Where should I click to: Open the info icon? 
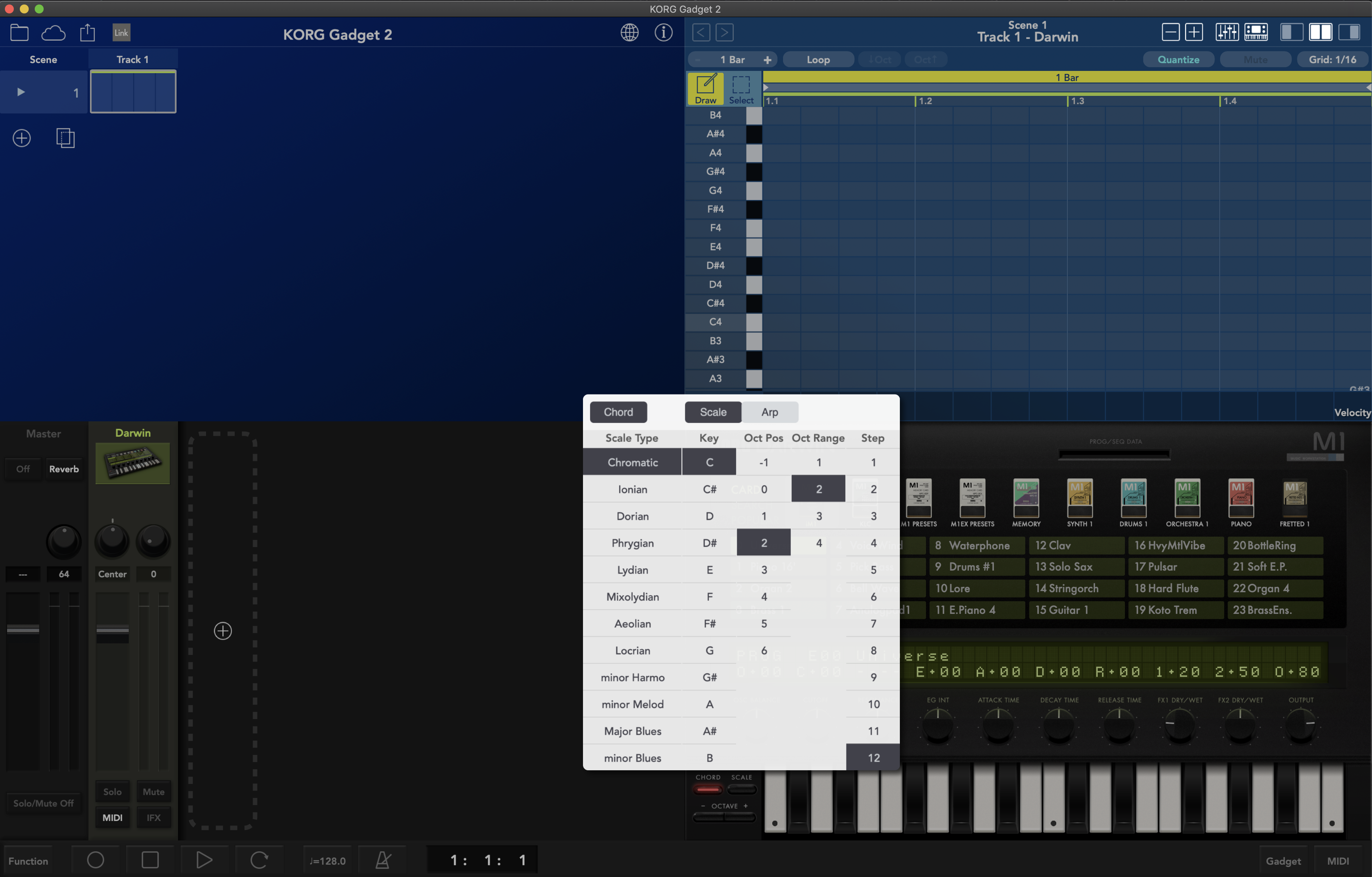tap(663, 32)
